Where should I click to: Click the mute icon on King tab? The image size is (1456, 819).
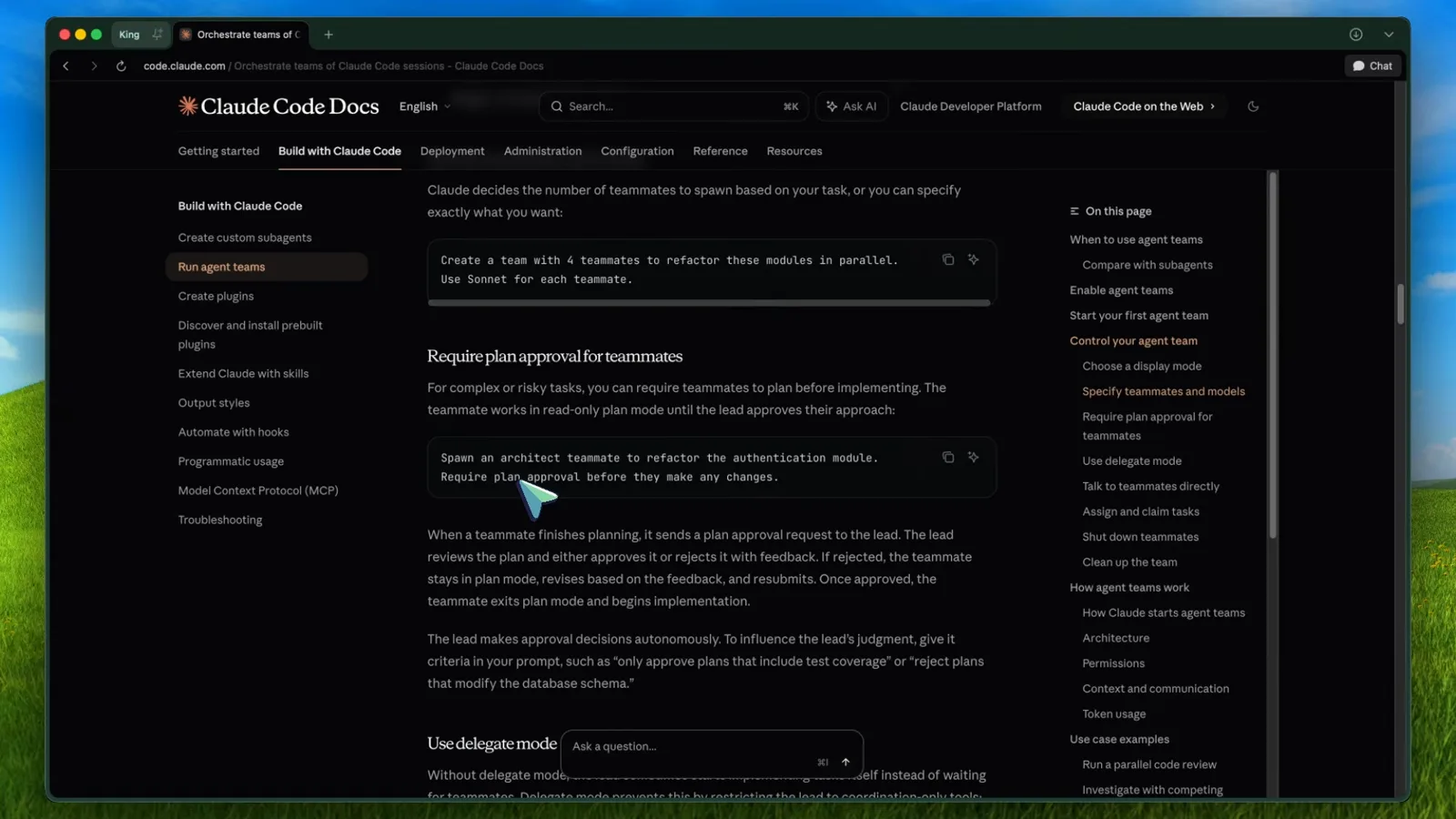pyautogui.click(x=157, y=35)
